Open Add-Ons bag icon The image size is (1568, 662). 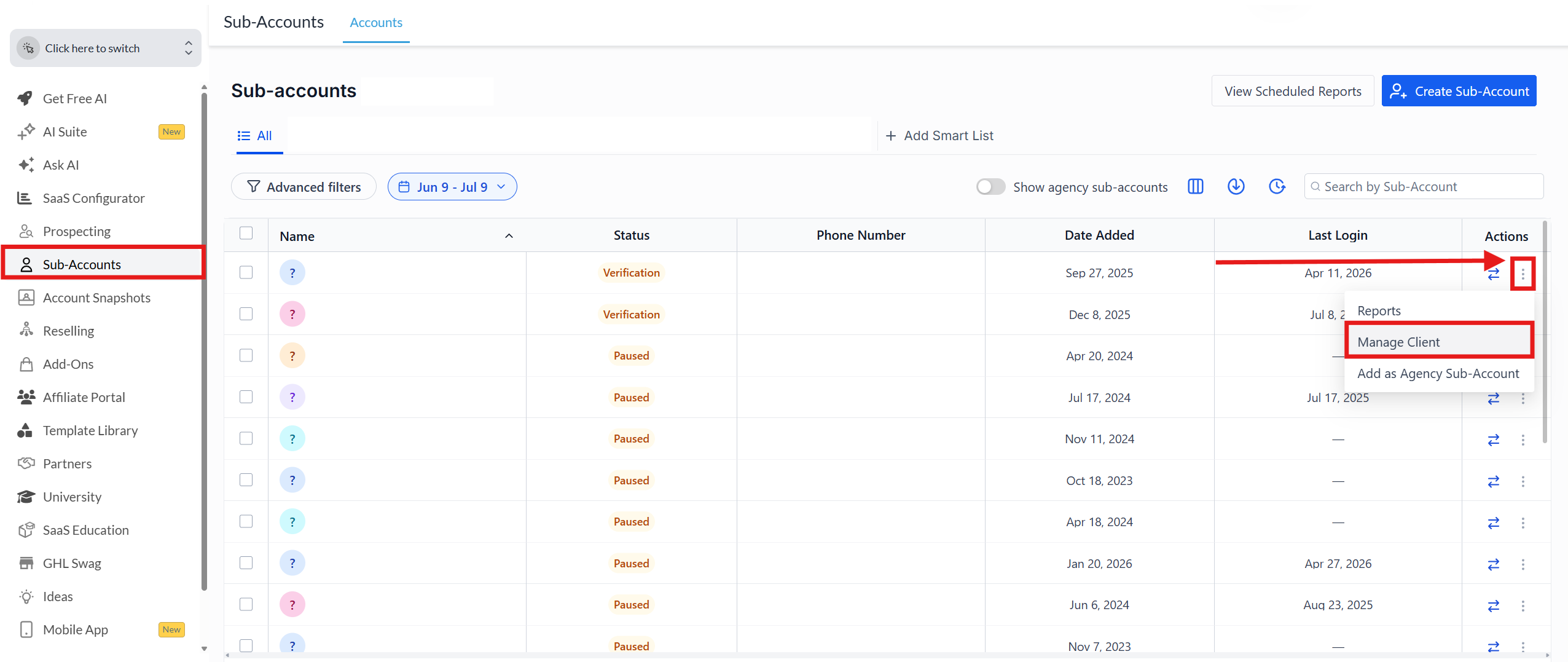[x=25, y=364]
